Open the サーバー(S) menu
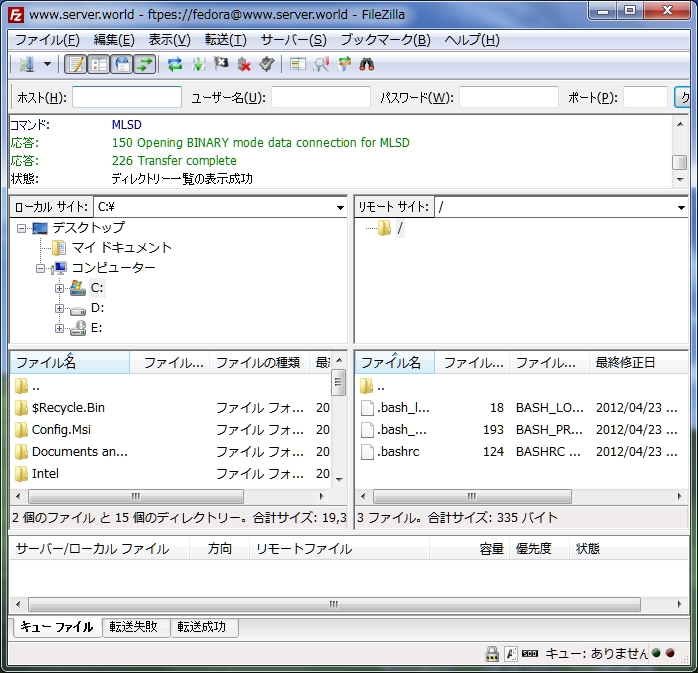 (293, 40)
